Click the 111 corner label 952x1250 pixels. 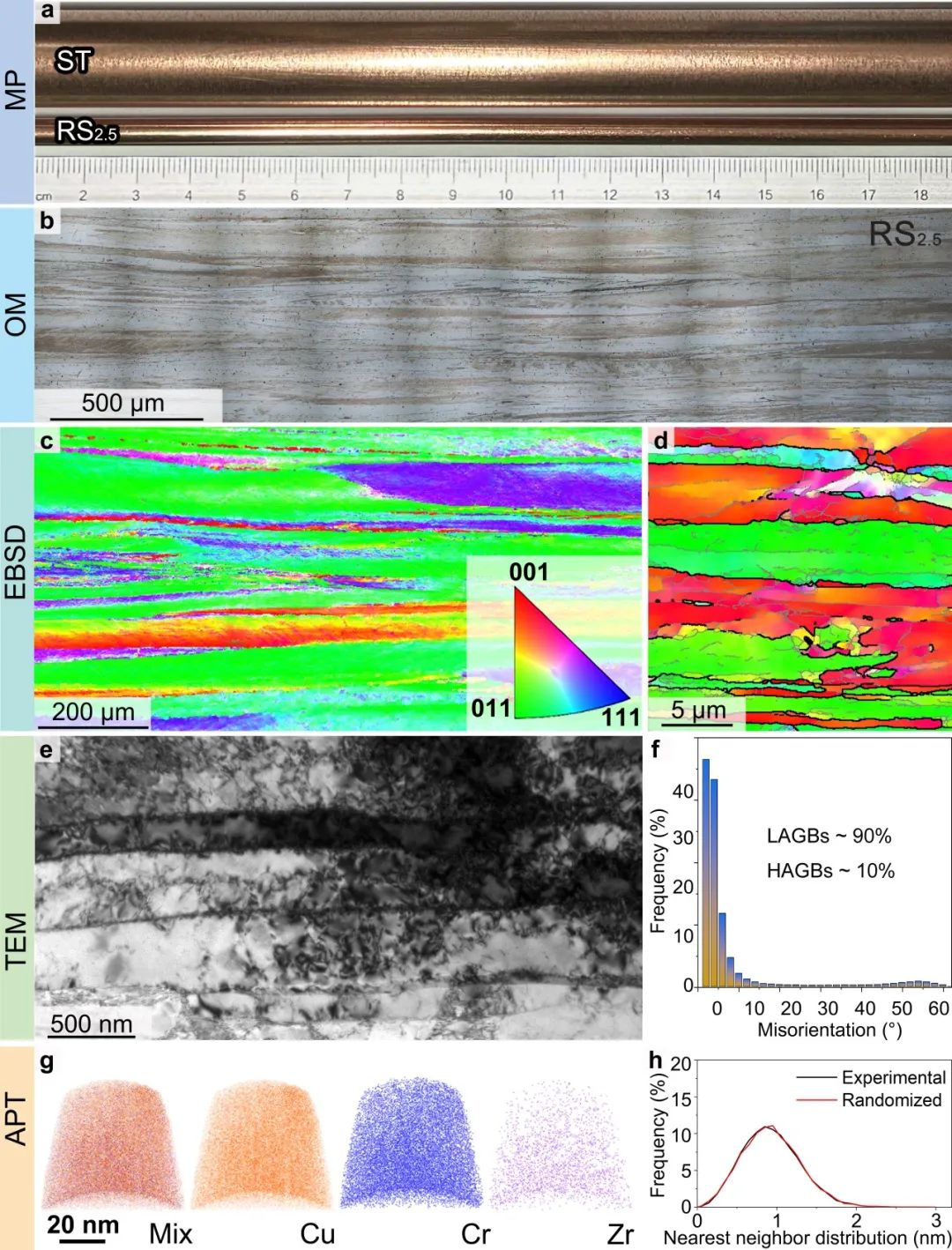[620, 717]
